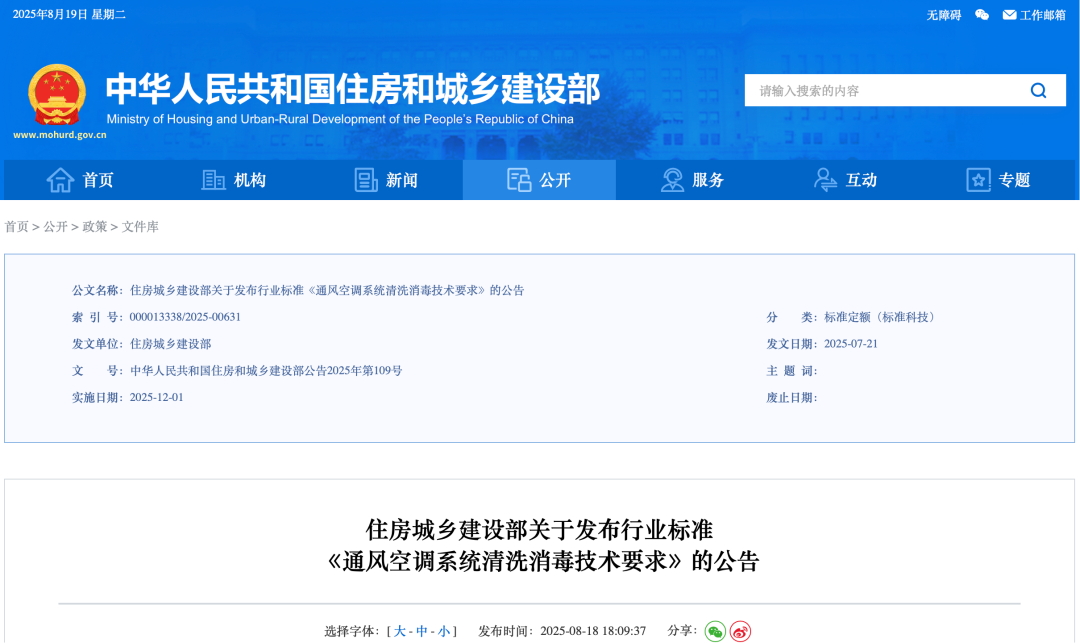Click the building icon beside 机构

click(213, 180)
